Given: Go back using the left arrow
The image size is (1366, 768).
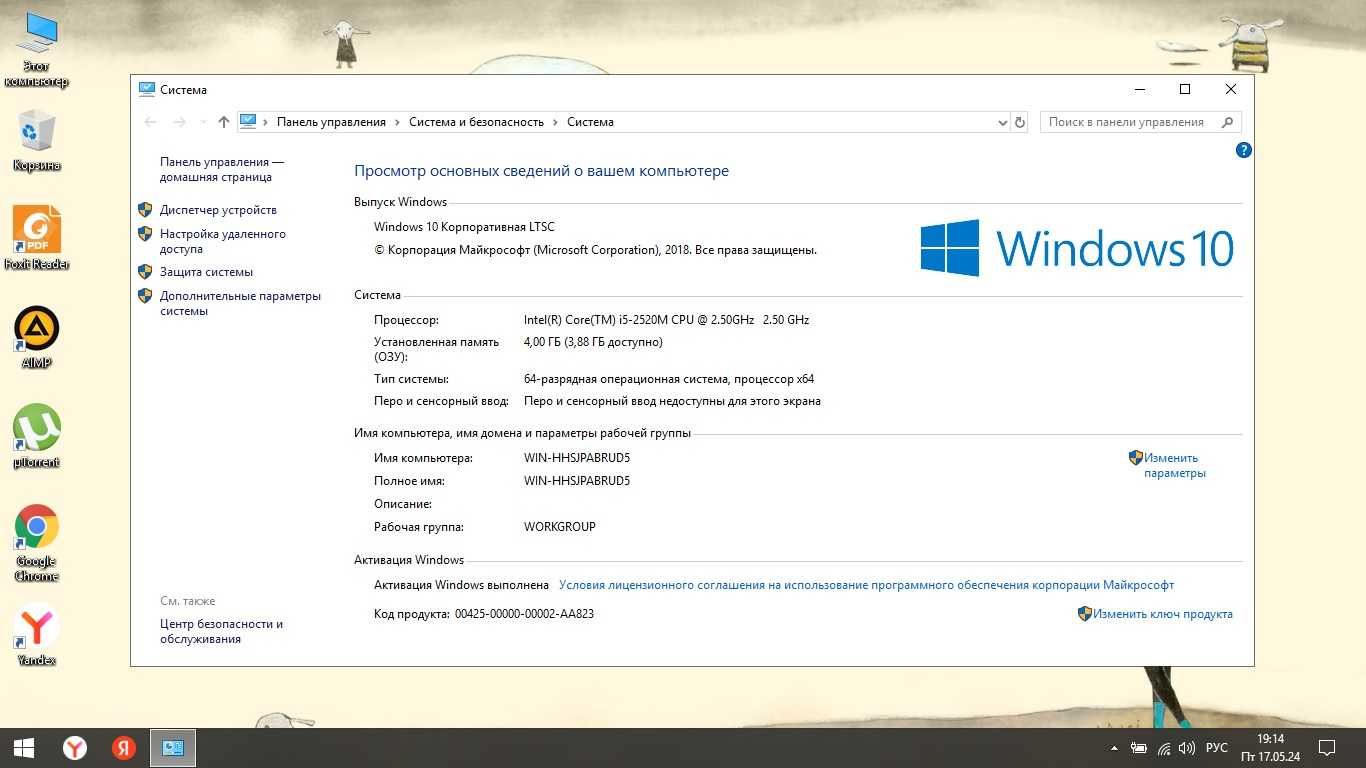Looking at the screenshot, I should pos(151,122).
